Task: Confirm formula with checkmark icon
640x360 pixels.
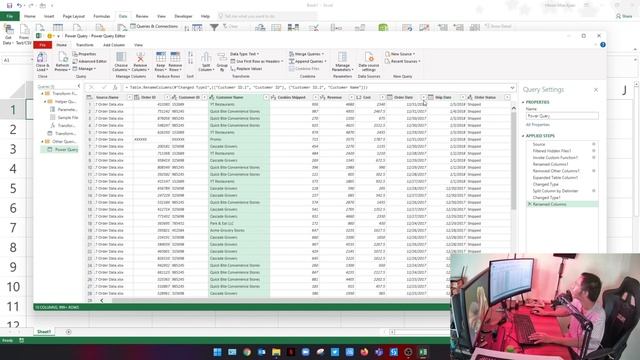Action: click(x=104, y=88)
